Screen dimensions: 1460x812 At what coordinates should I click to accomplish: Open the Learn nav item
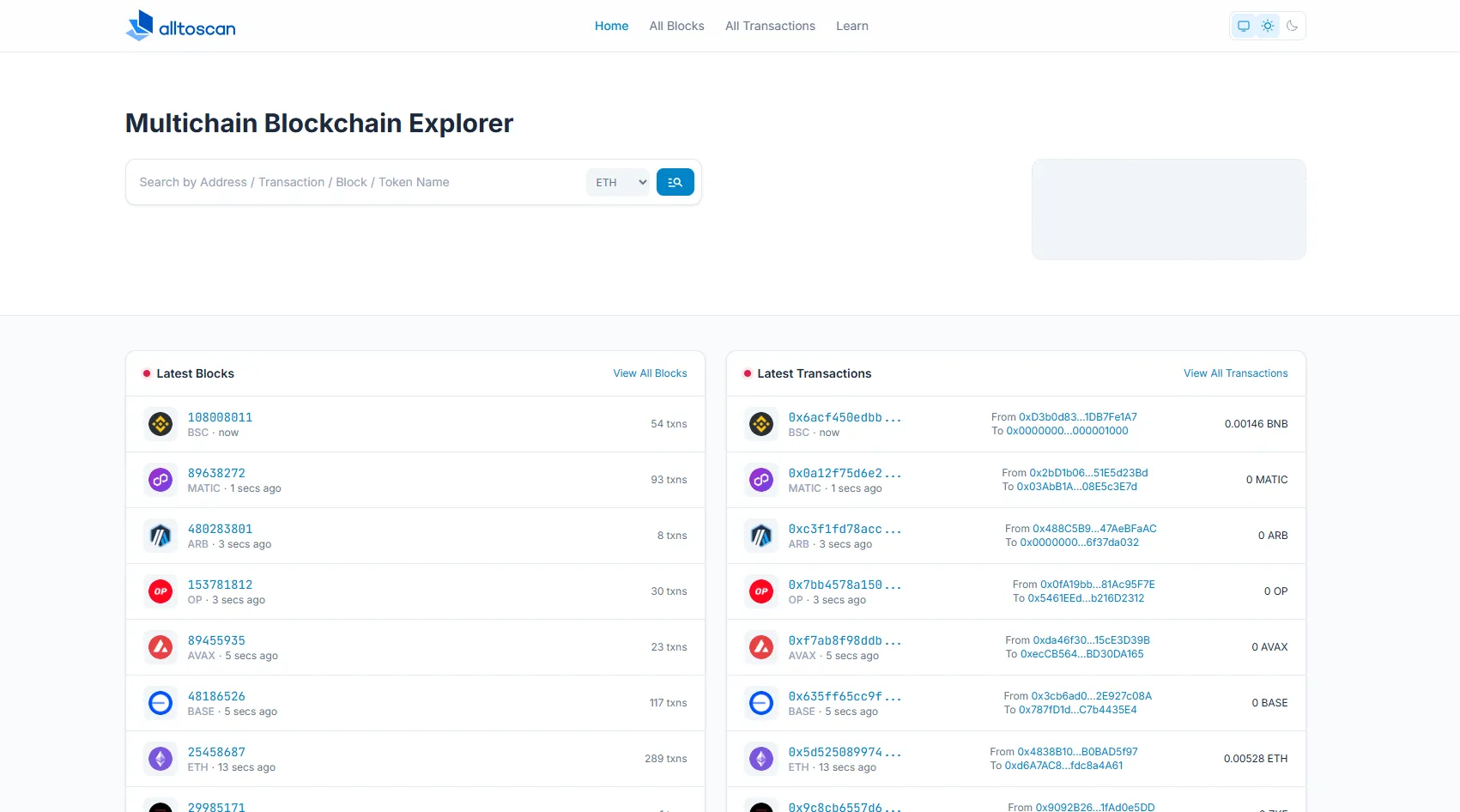(x=852, y=26)
